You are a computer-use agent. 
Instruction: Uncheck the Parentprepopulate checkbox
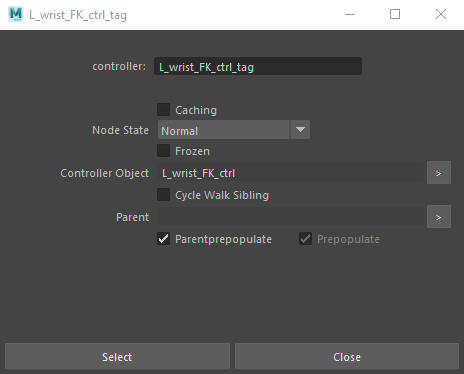pyautogui.click(x=163, y=239)
